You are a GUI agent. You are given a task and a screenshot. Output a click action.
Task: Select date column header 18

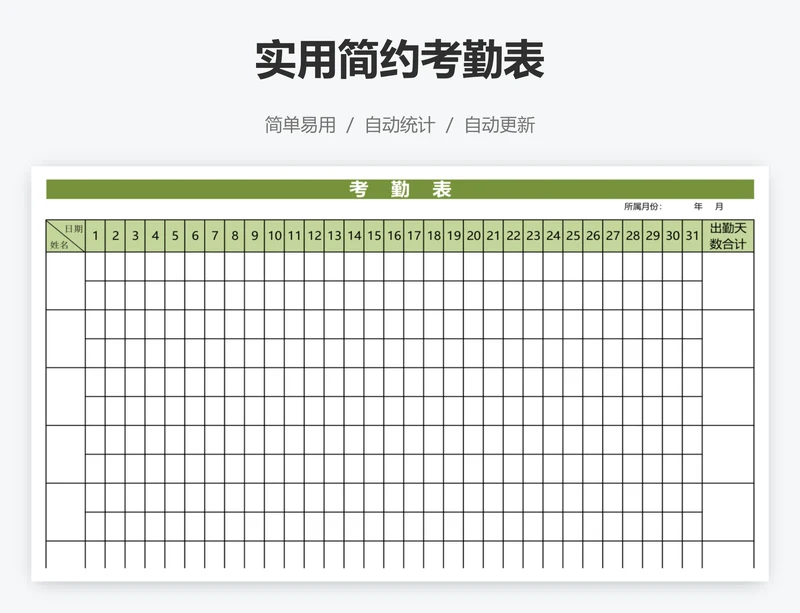pyautogui.click(x=433, y=236)
